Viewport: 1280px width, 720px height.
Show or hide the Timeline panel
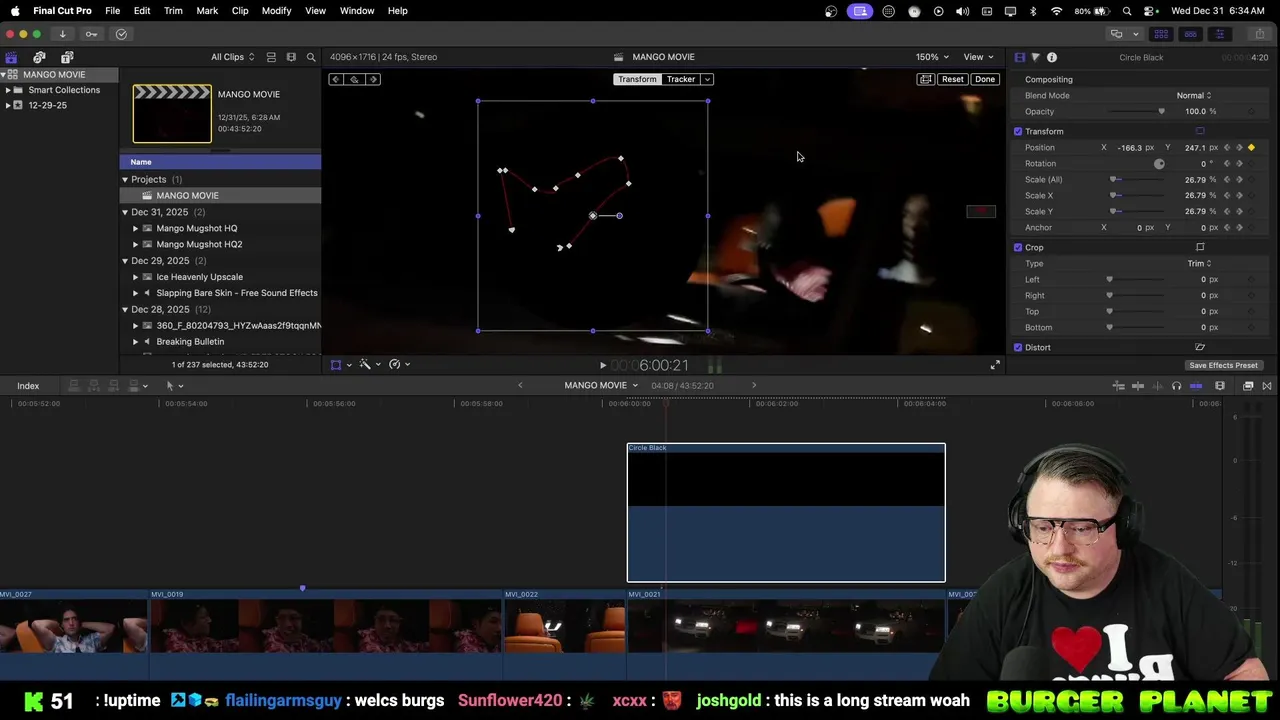(x=1190, y=34)
